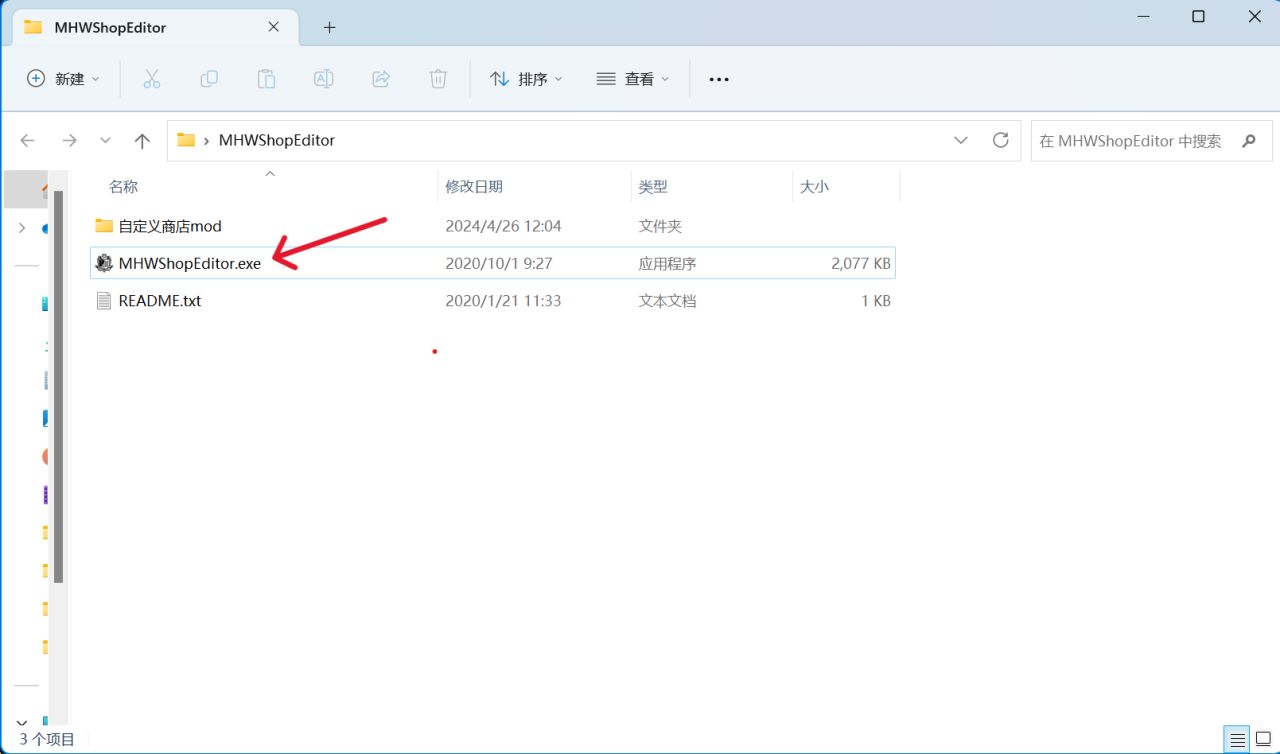Expand the address bar breadcrumb chevron
Image resolution: width=1280 pixels, height=754 pixels.
tap(207, 141)
